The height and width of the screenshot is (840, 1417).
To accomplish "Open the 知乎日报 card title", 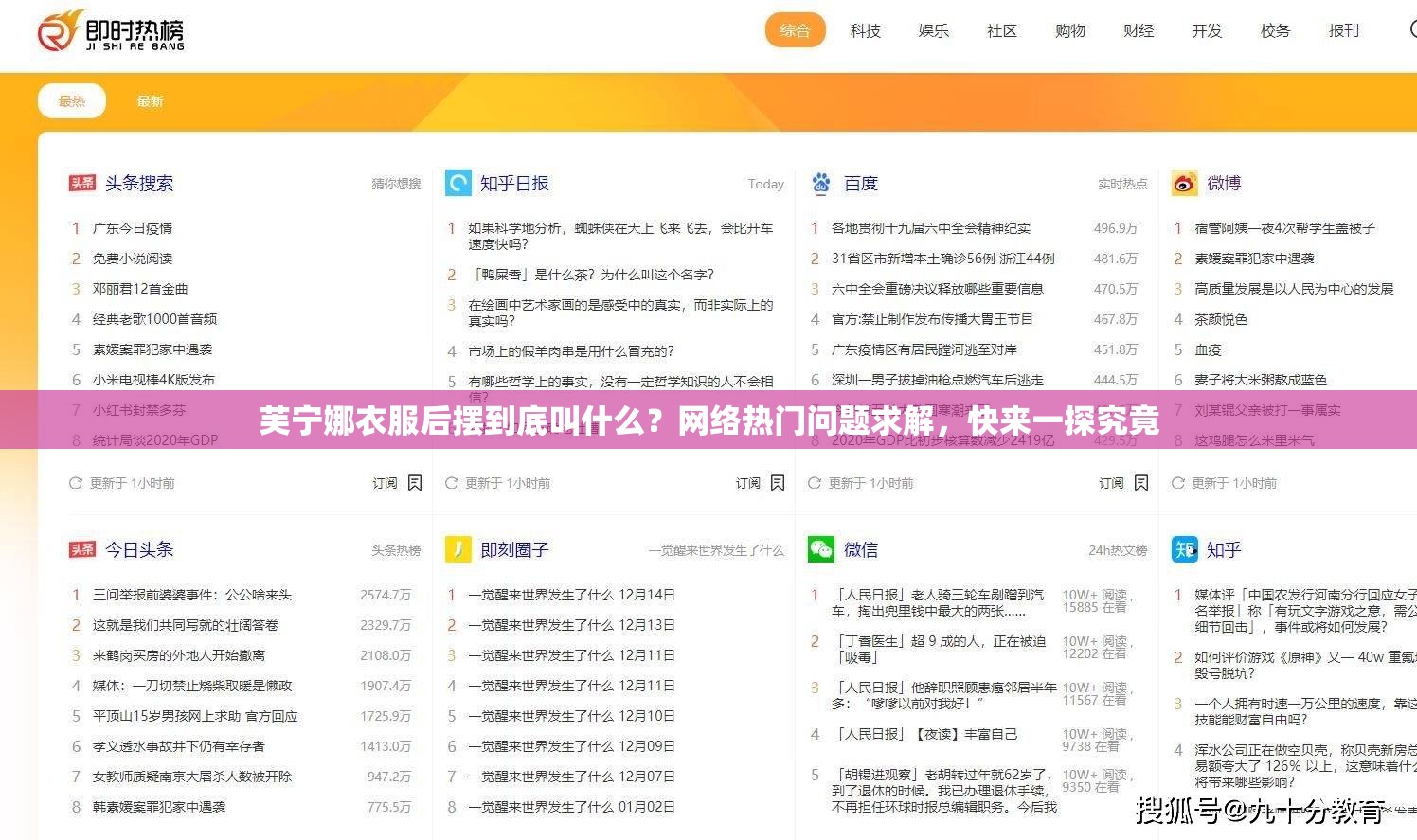I will pos(514,183).
